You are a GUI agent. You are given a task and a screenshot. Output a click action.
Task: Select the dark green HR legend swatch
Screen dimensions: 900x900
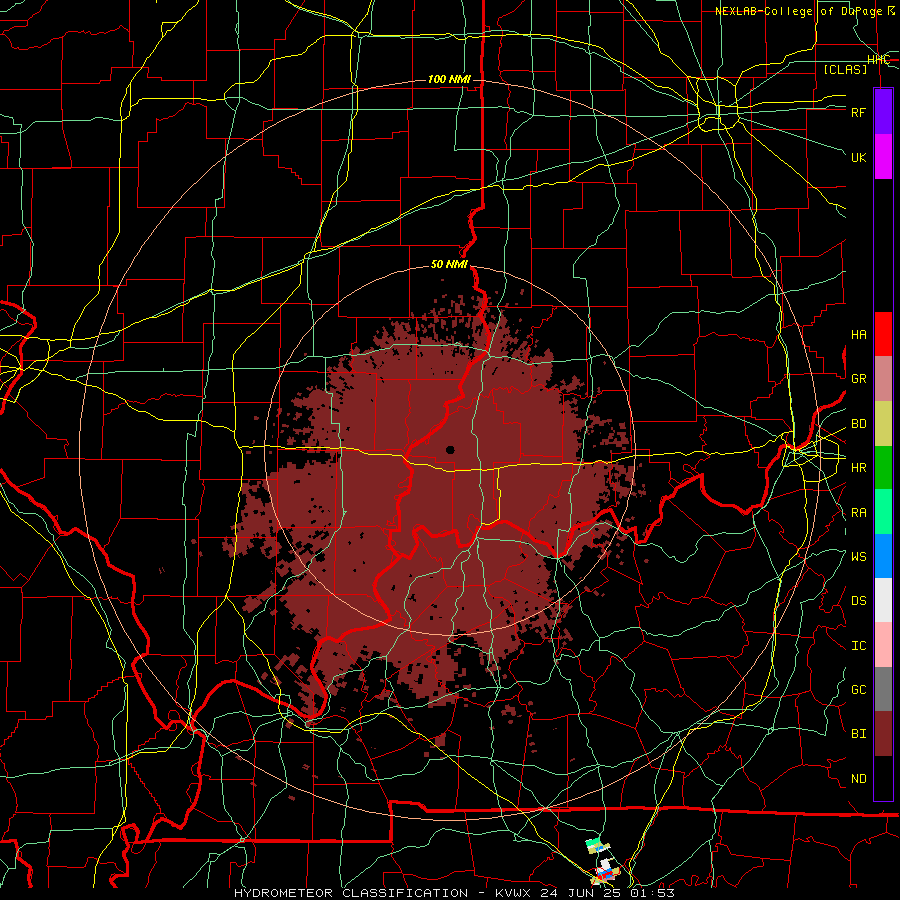(883, 467)
